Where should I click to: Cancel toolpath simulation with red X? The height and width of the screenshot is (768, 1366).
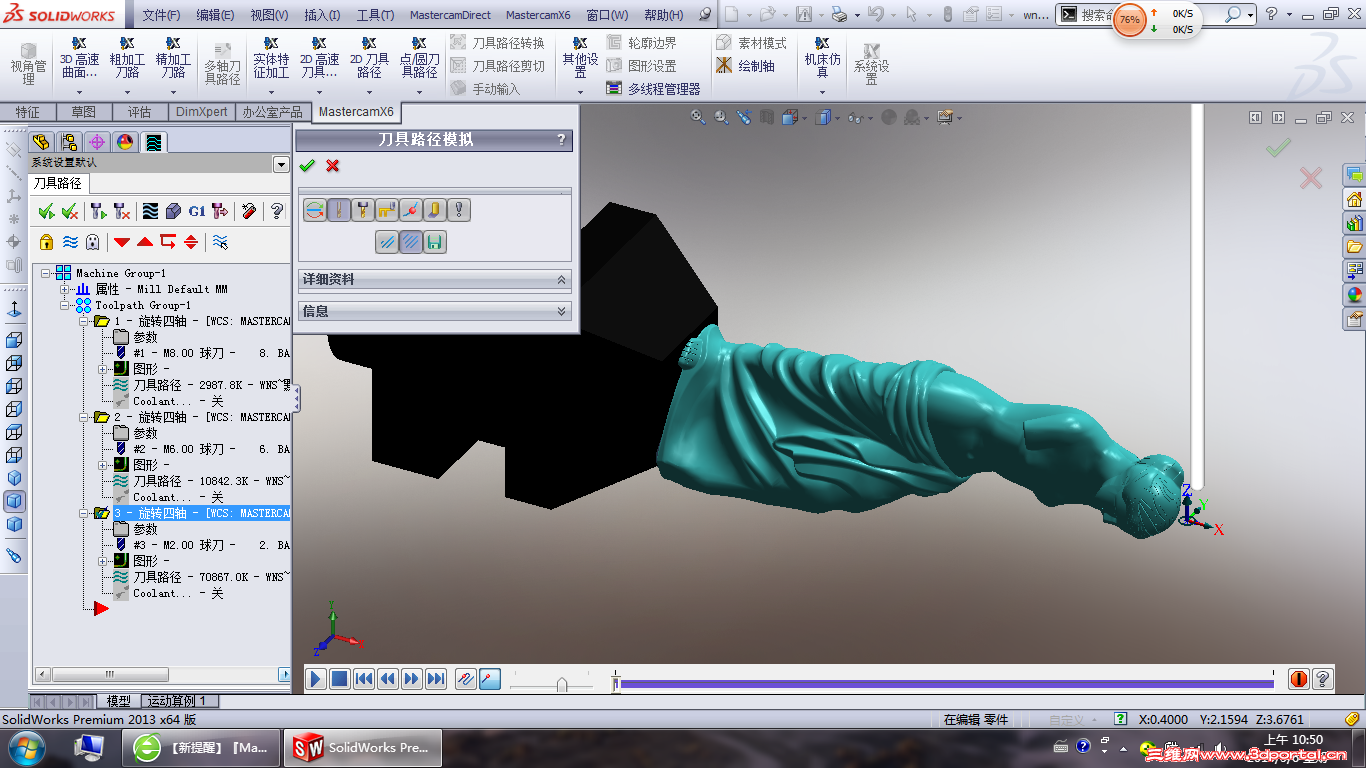tap(333, 165)
